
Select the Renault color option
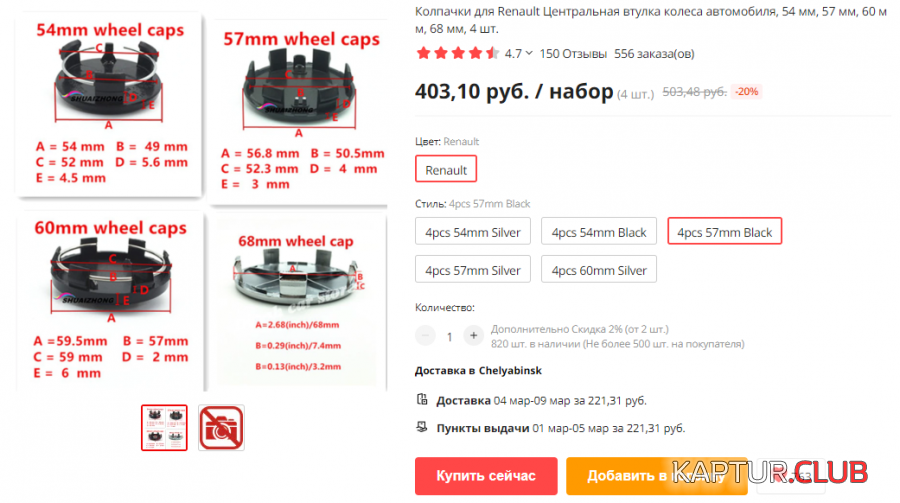(x=446, y=169)
